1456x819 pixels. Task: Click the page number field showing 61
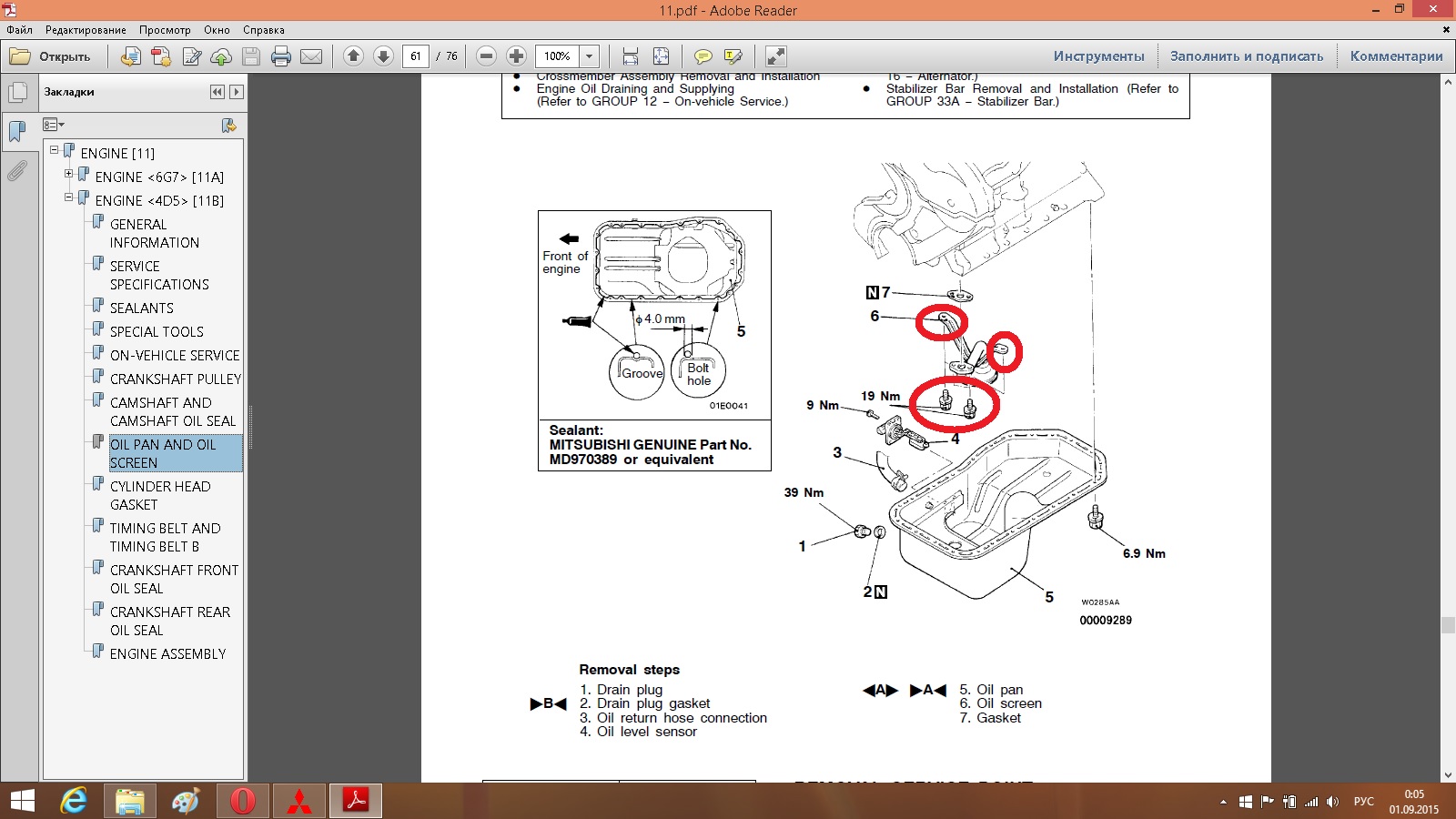coord(415,56)
